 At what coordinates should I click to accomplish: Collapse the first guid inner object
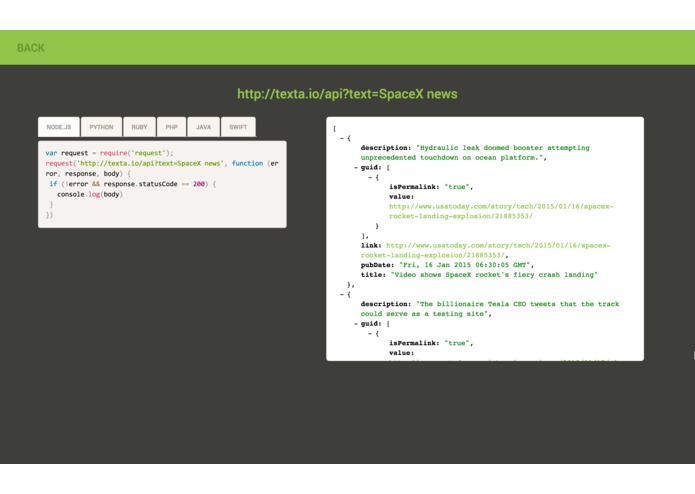tap(370, 177)
